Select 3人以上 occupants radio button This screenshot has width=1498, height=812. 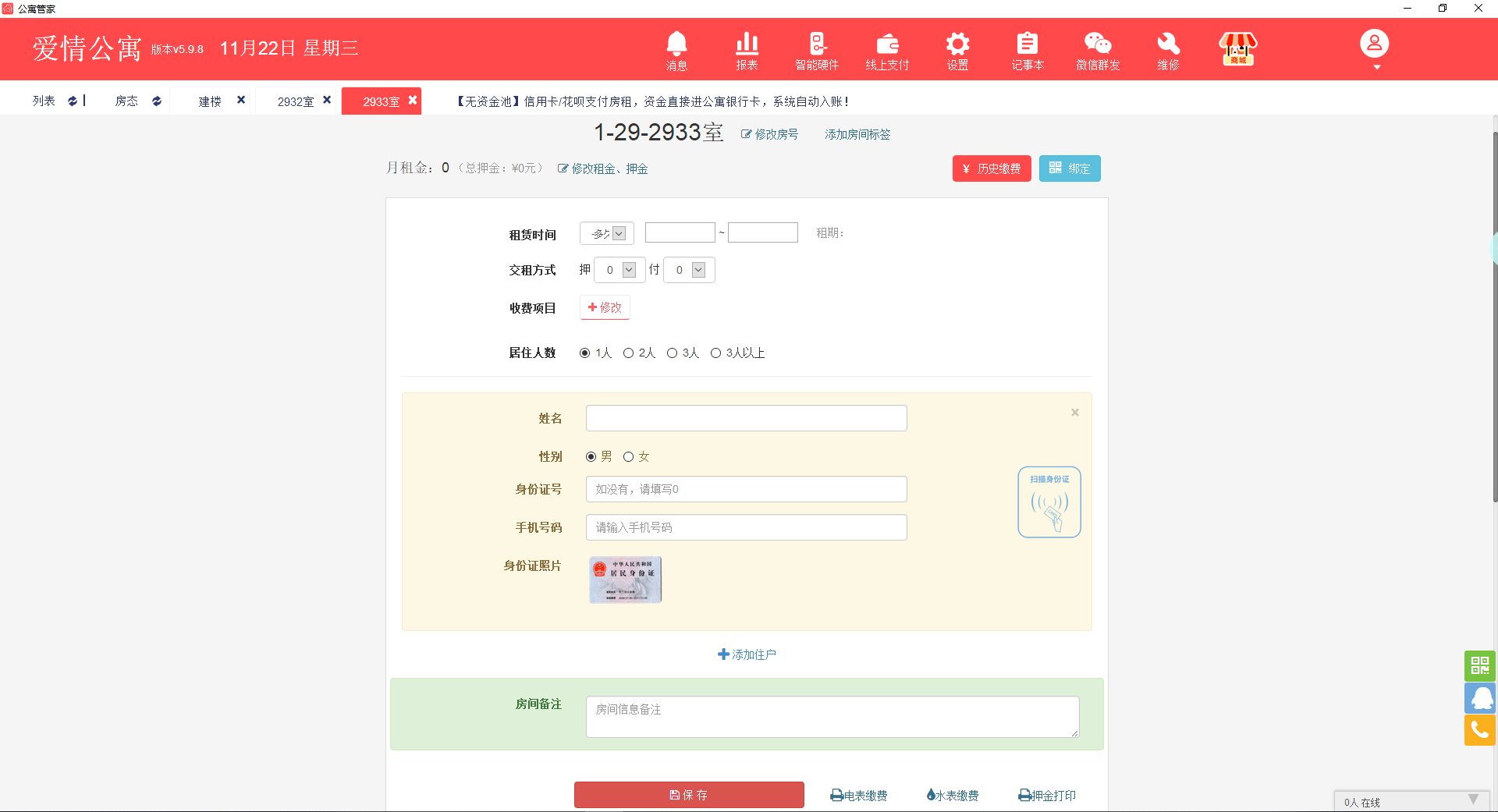[715, 353]
